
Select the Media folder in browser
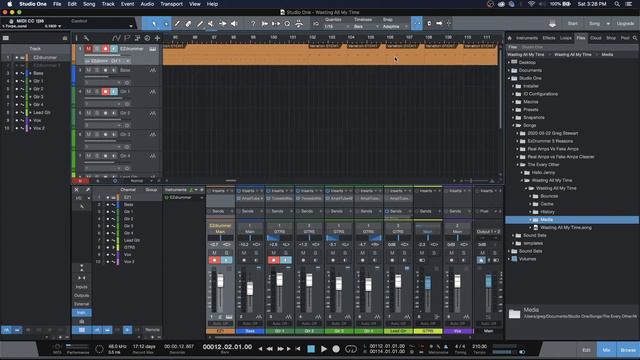coord(572,220)
